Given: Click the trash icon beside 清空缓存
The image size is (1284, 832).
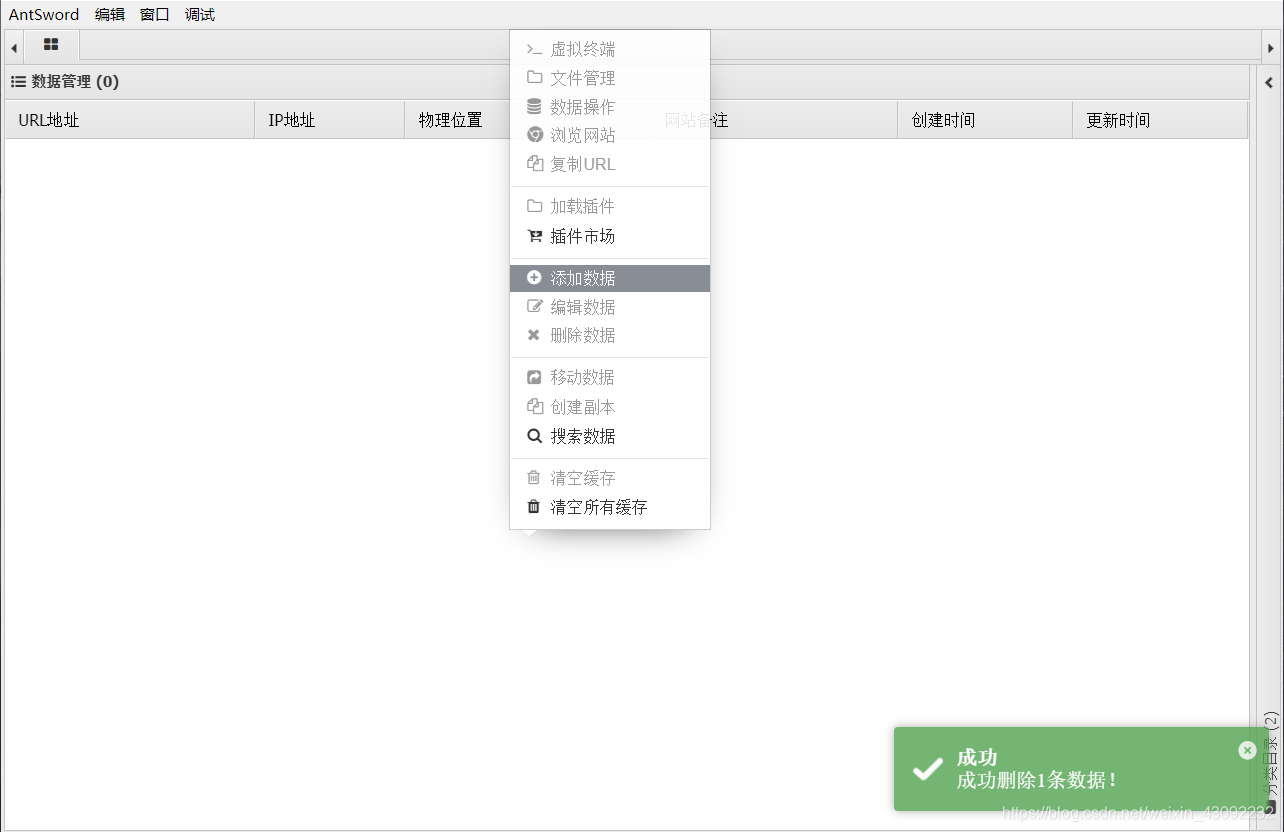Looking at the screenshot, I should click(534, 478).
